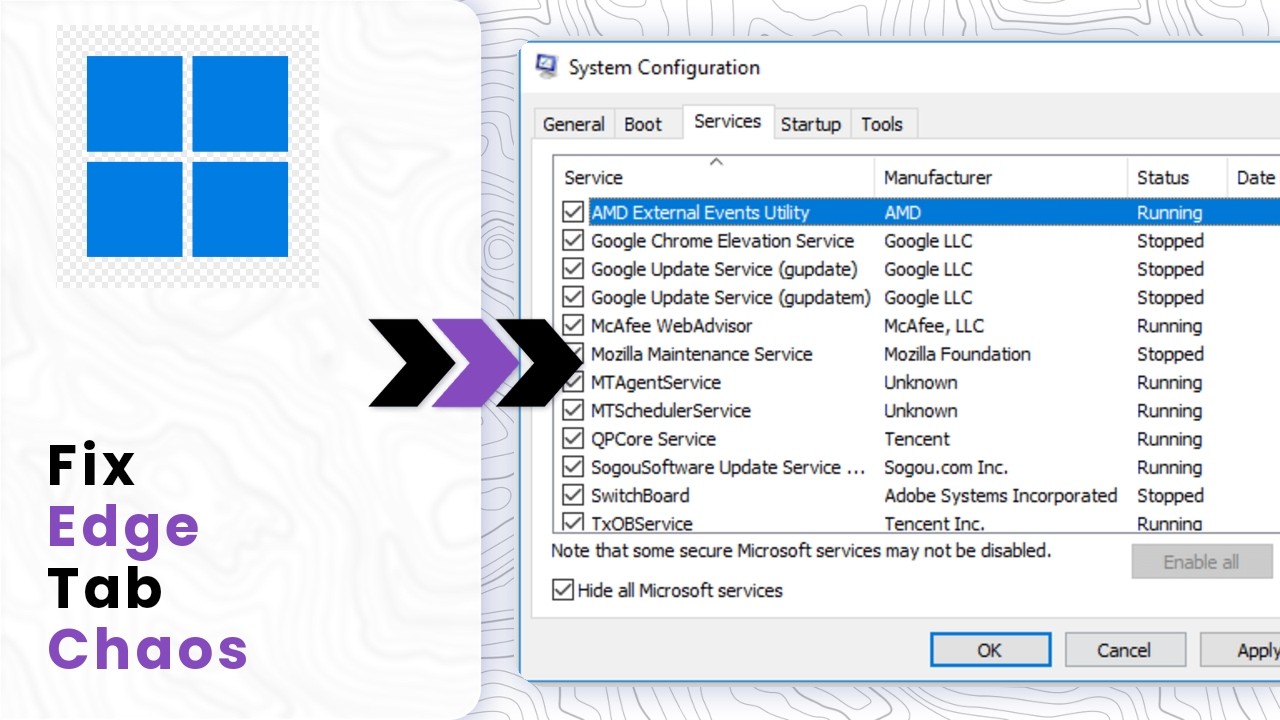Toggle Hide all Microsoft services checkbox
This screenshot has width=1280, height=720.
click(x=564, y=590)
